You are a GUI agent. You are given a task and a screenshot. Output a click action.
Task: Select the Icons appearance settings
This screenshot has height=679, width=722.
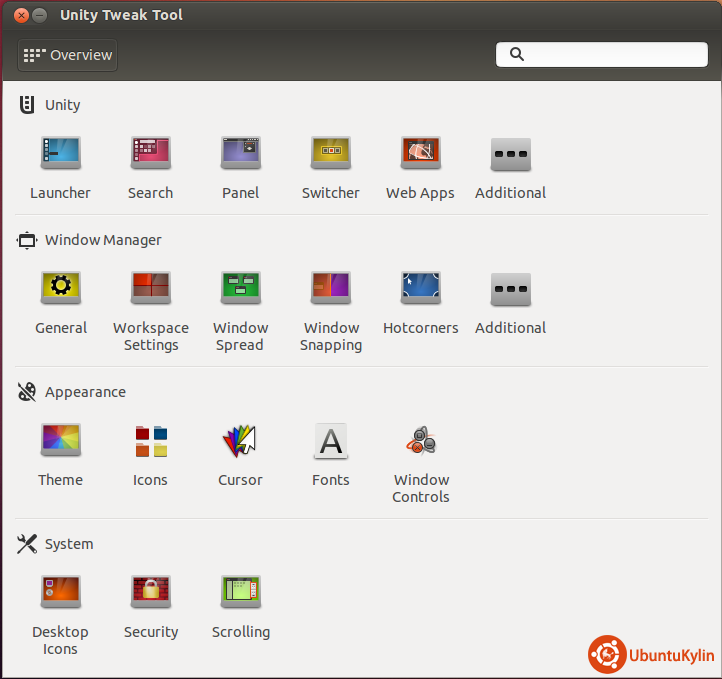(x=150, y=441)
